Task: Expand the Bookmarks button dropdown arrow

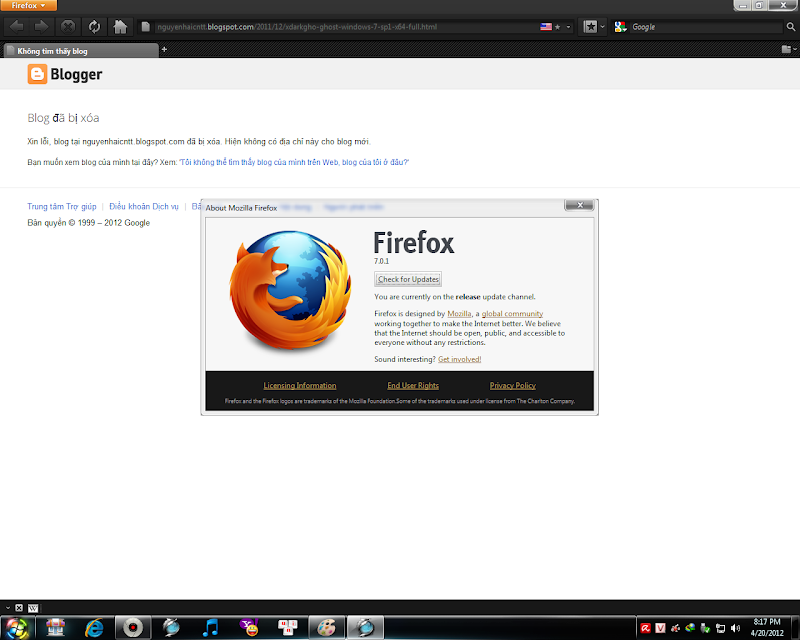Action: coord(603,27)
